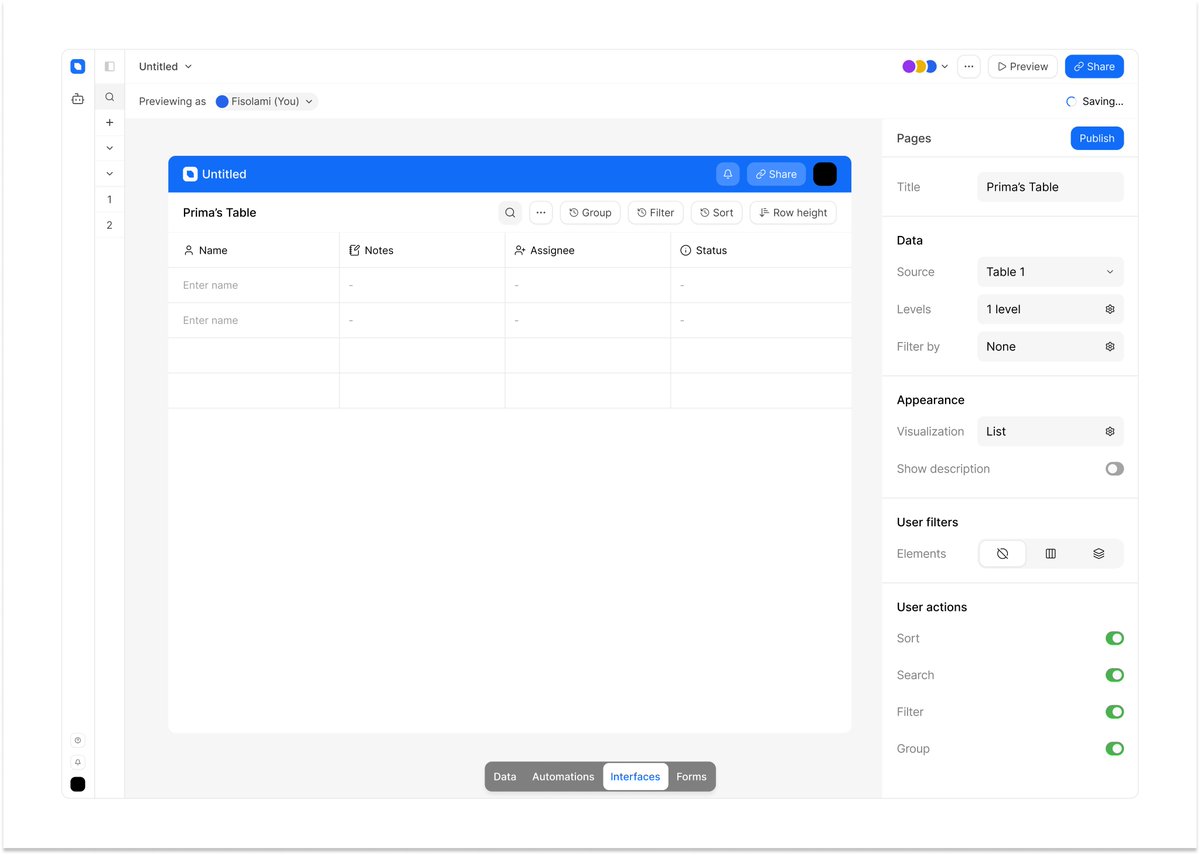This screenshot has width=1200, height=855.
Task: Expand the chevron next to collaborator avatars
Action: pos(945,67)
